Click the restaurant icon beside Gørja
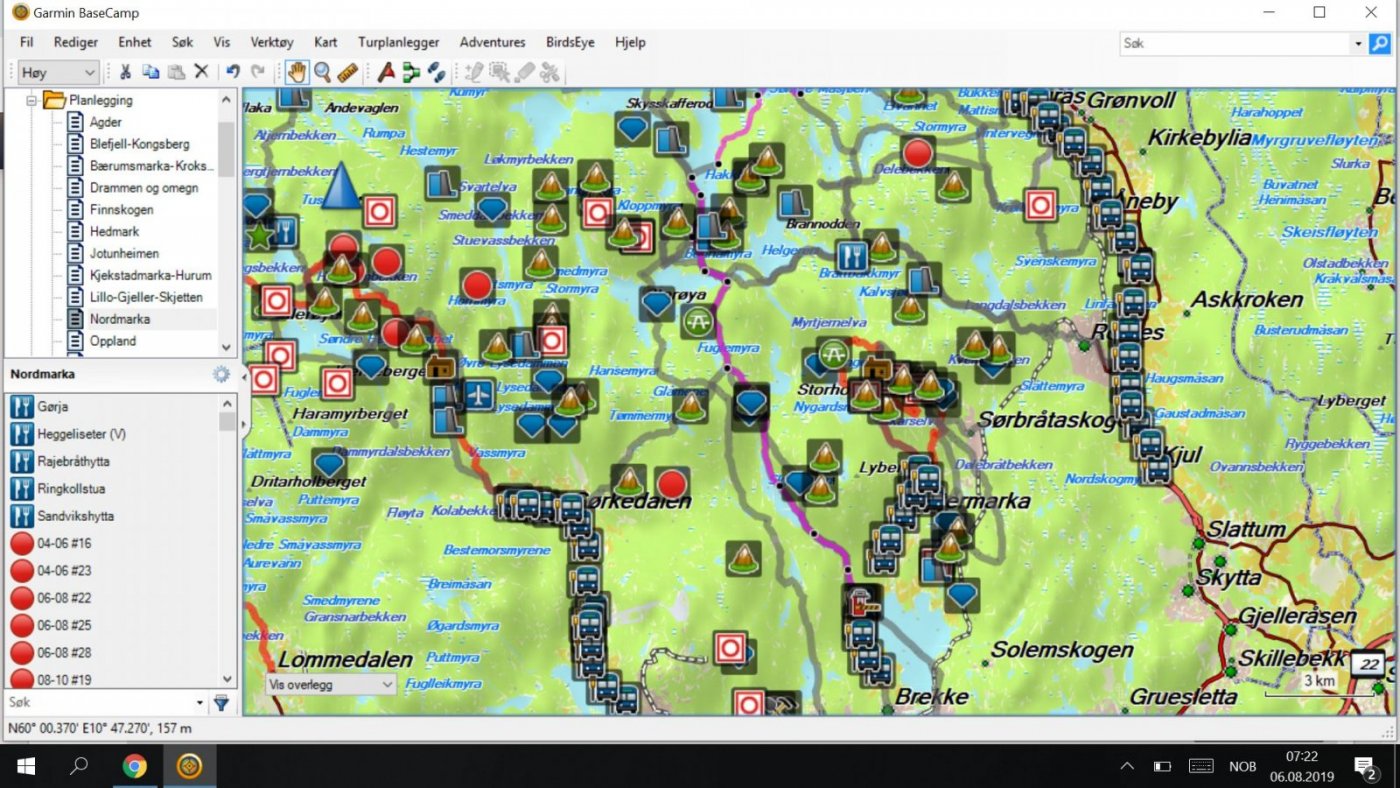The width and height of the screenshot is (1400, 788). [x=22, y=407]
